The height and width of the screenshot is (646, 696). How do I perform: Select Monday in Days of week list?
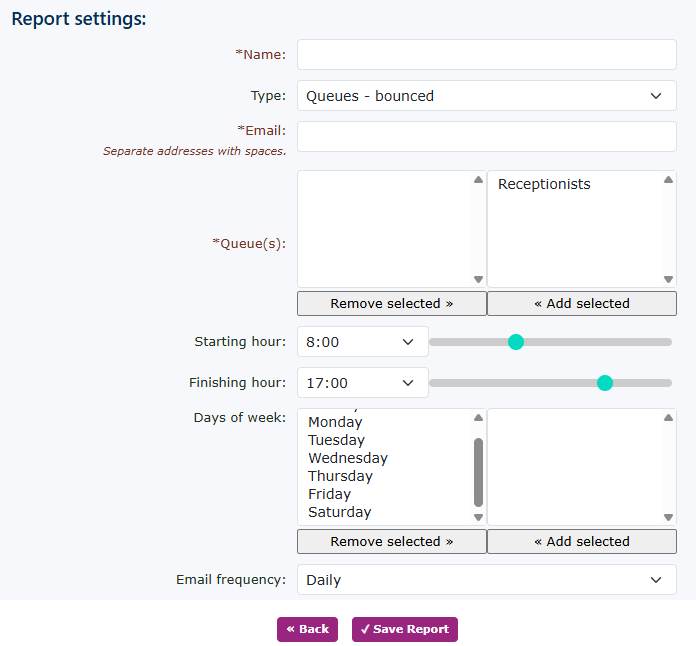tap(335, 422)
